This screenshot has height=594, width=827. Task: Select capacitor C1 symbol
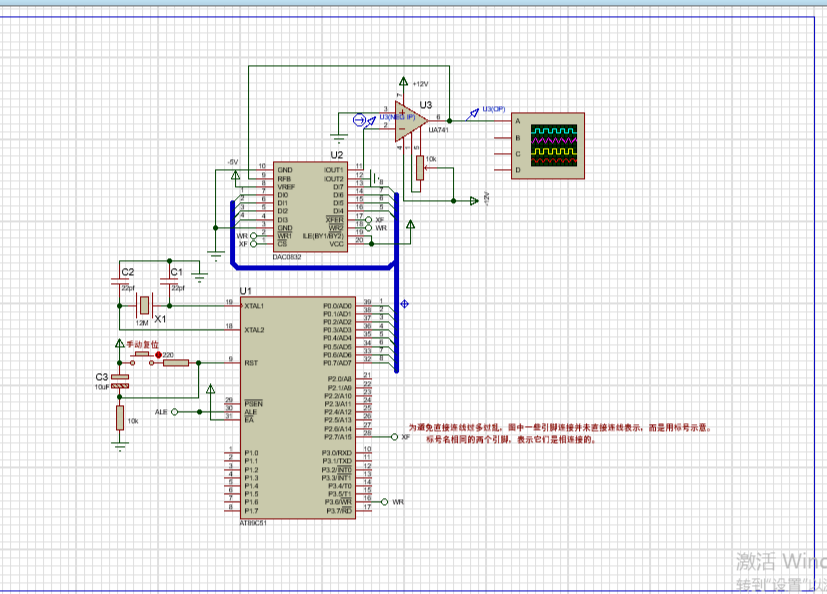[x=169, y=282]
